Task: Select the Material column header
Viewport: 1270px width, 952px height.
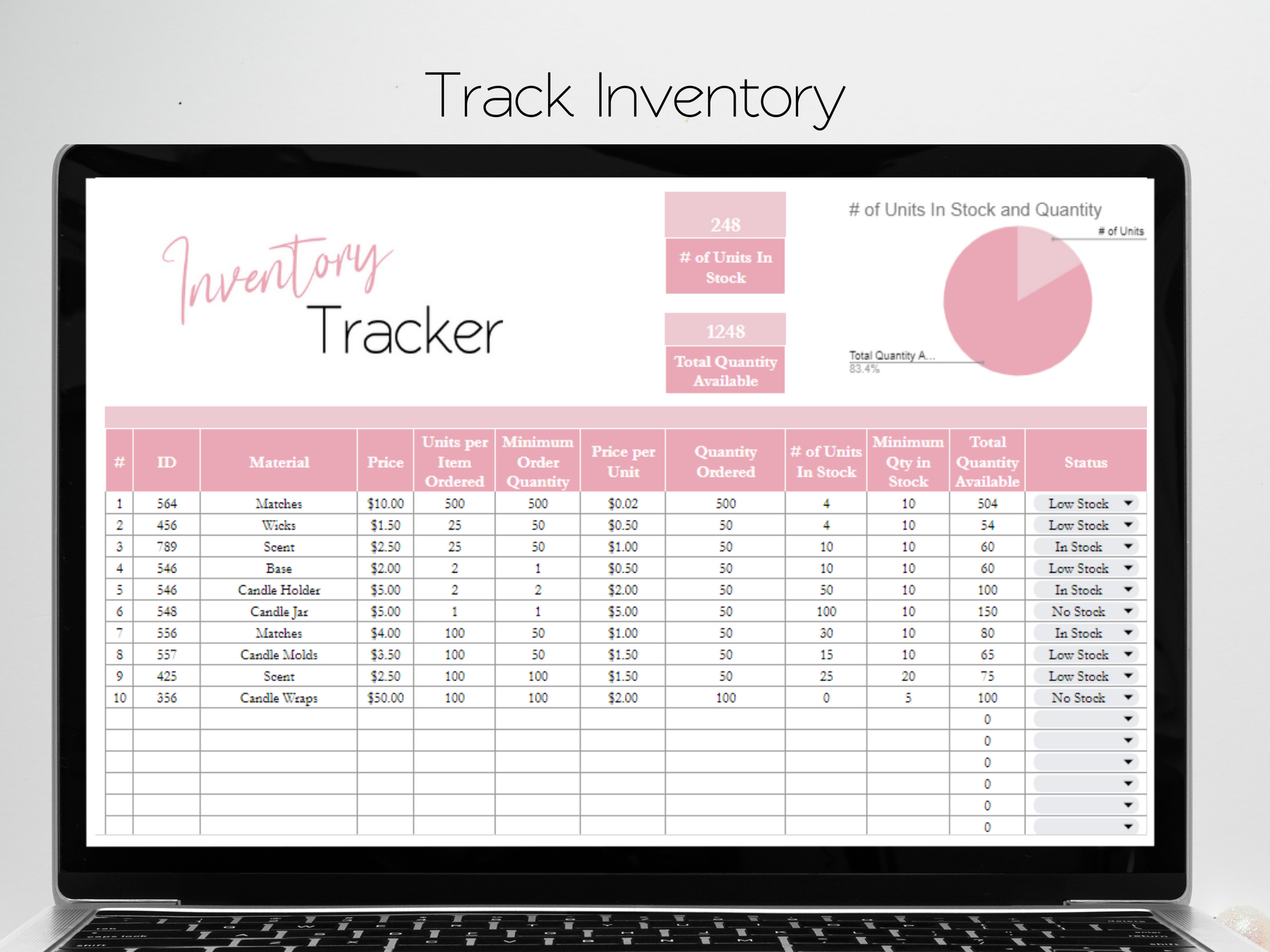Action: coord(279,462)
